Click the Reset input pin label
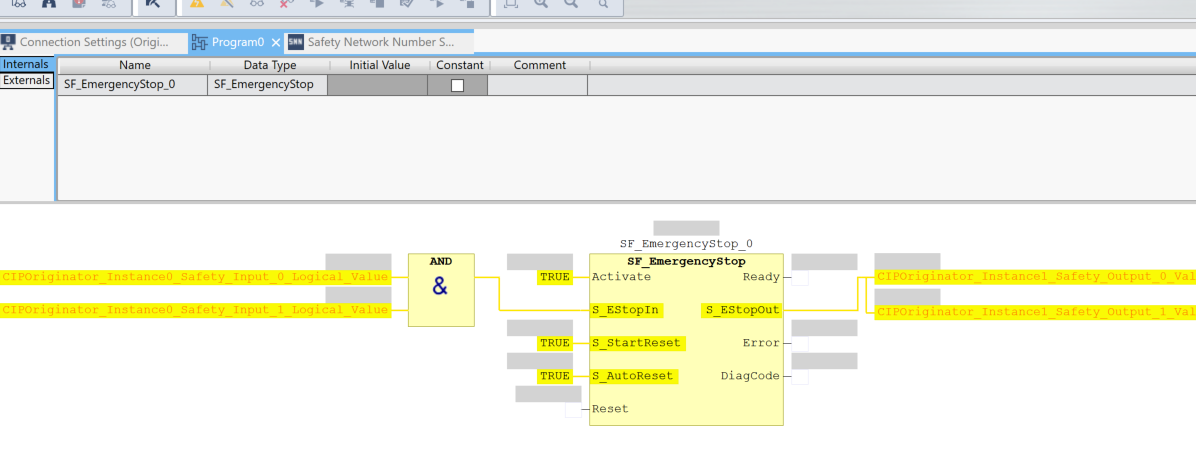 pos(610,409)
